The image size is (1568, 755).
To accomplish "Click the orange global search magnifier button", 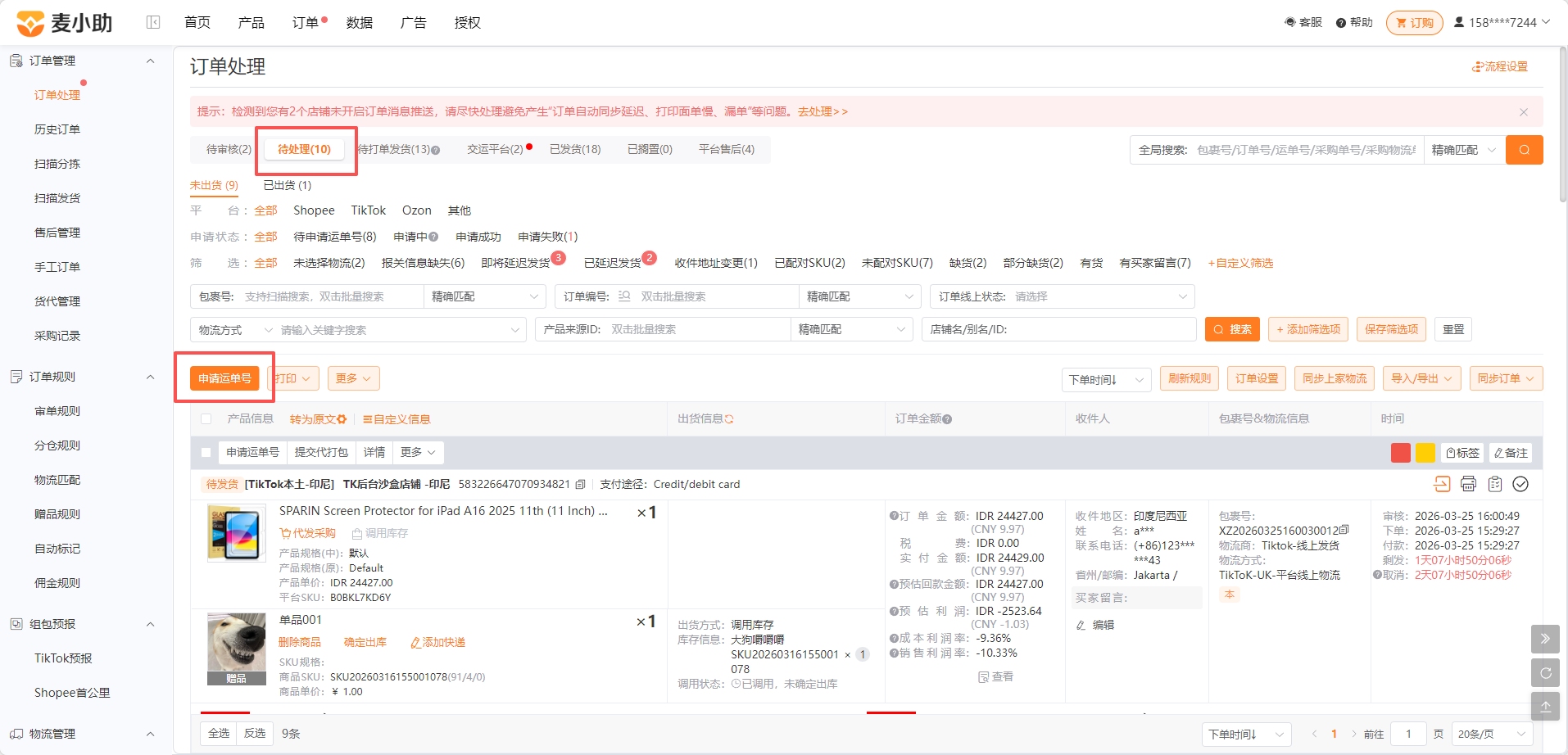I will point(1525,150).
